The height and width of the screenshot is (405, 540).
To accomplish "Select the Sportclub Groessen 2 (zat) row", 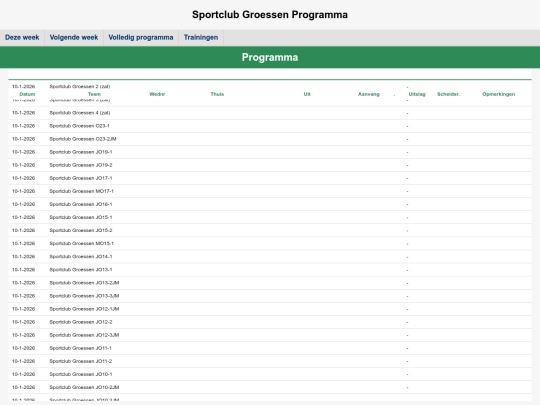I will [x=270, y=86].
